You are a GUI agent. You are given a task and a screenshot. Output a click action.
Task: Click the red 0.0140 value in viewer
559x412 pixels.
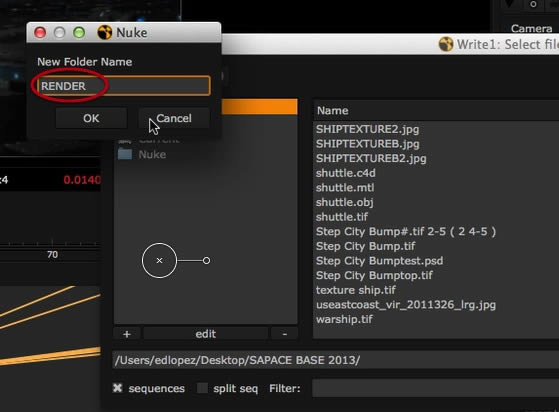click(x=82, y=180)
